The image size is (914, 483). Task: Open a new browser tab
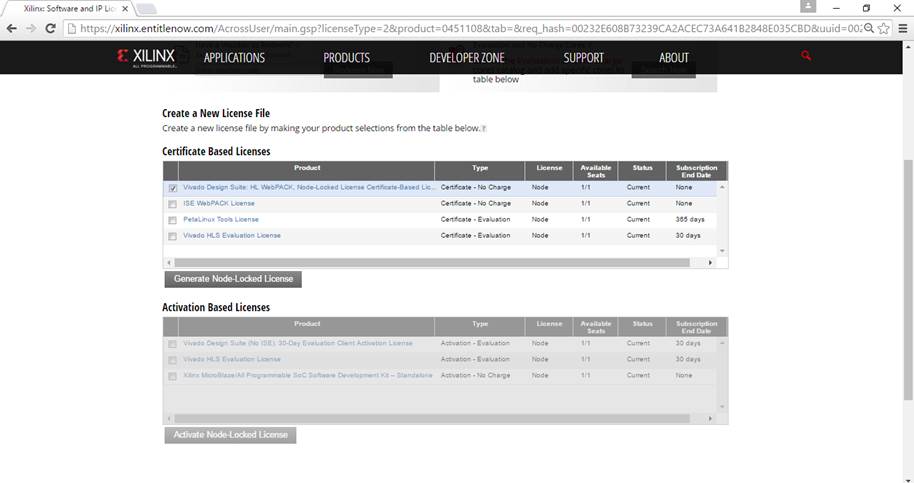coord(146,9)
